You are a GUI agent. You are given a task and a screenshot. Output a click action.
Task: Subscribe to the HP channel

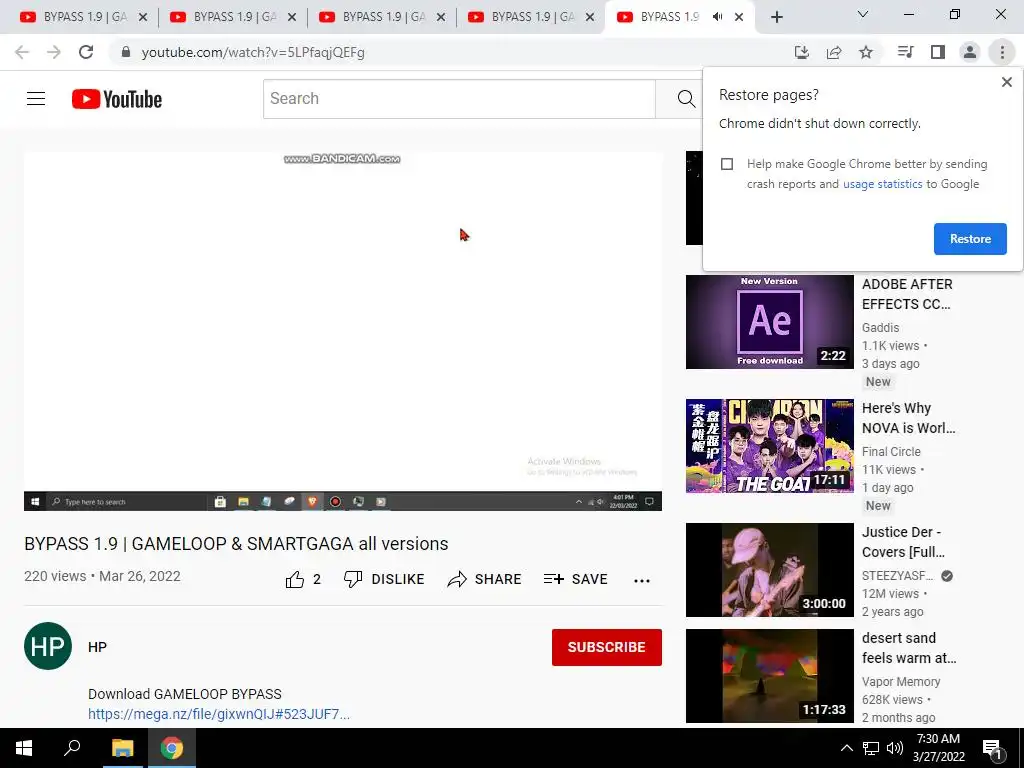pyautogui.click(x=607, y=647)
